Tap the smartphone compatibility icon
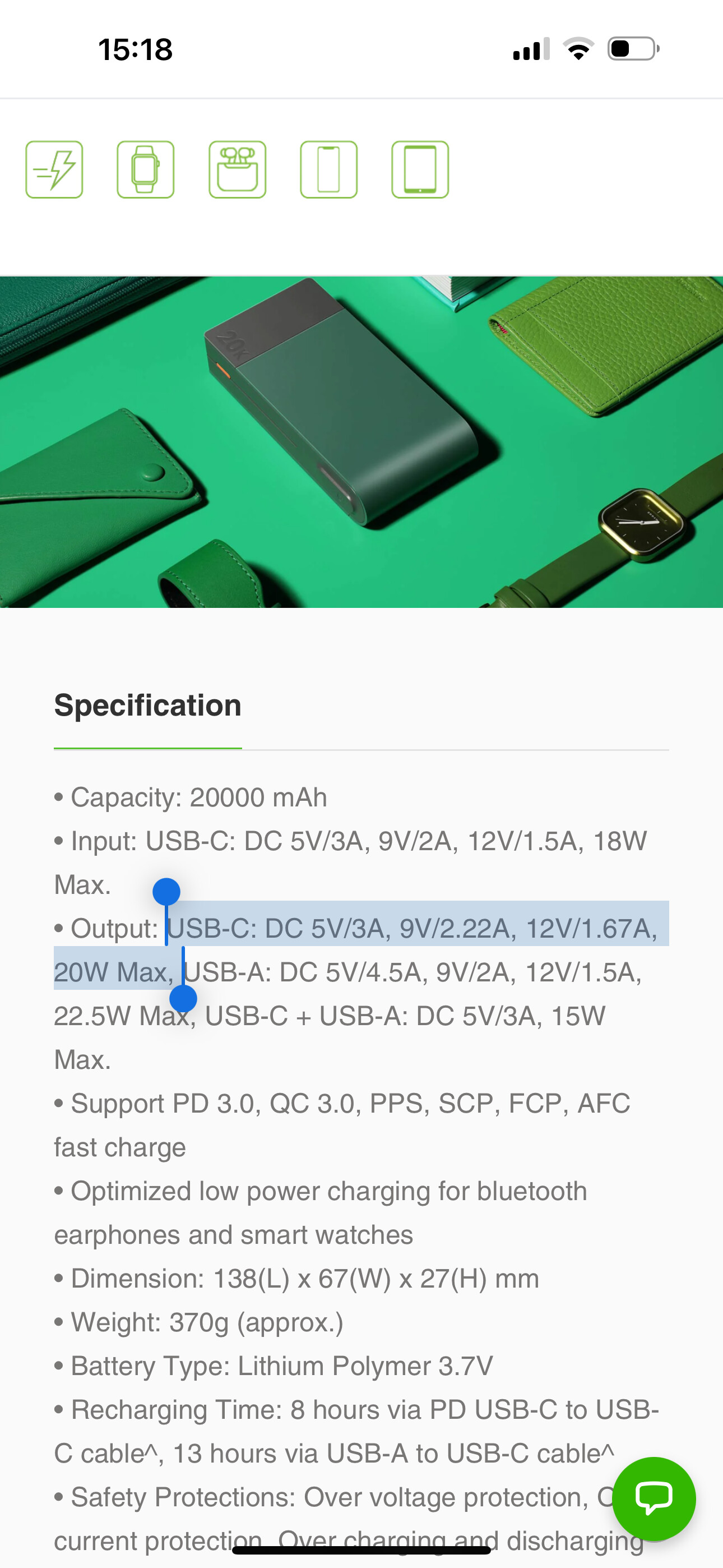This screenshot has height=1568, width=723. pos(328,170)
